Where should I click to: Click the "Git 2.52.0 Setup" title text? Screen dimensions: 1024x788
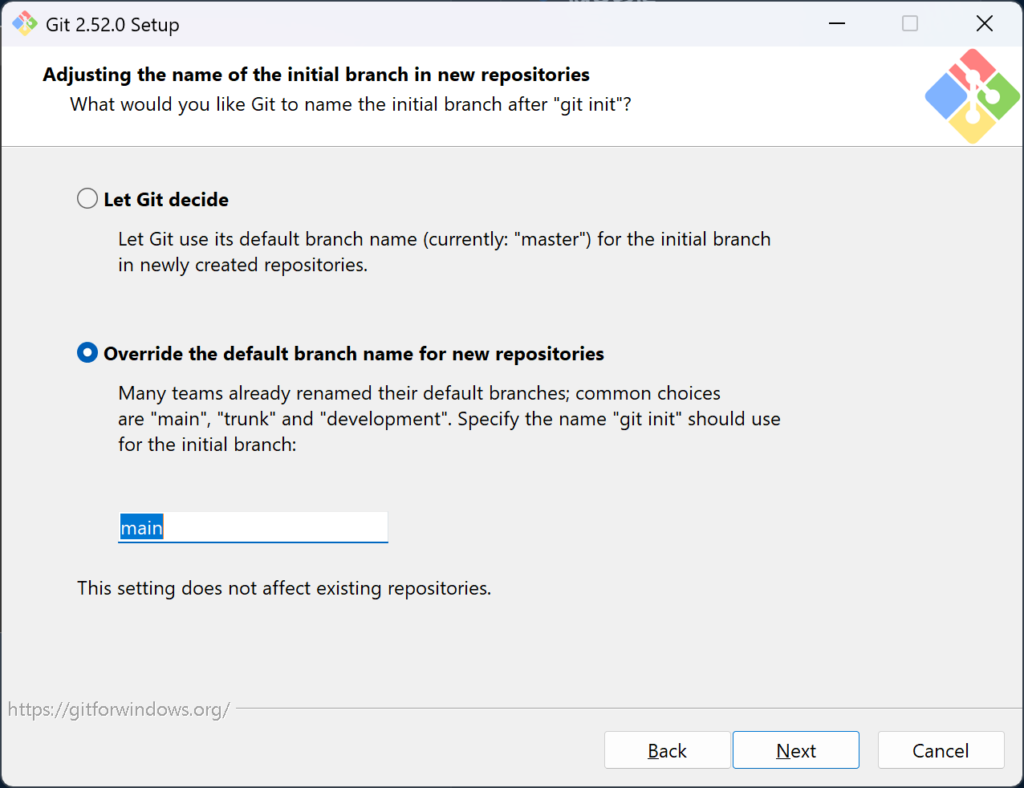pos(112,25)
